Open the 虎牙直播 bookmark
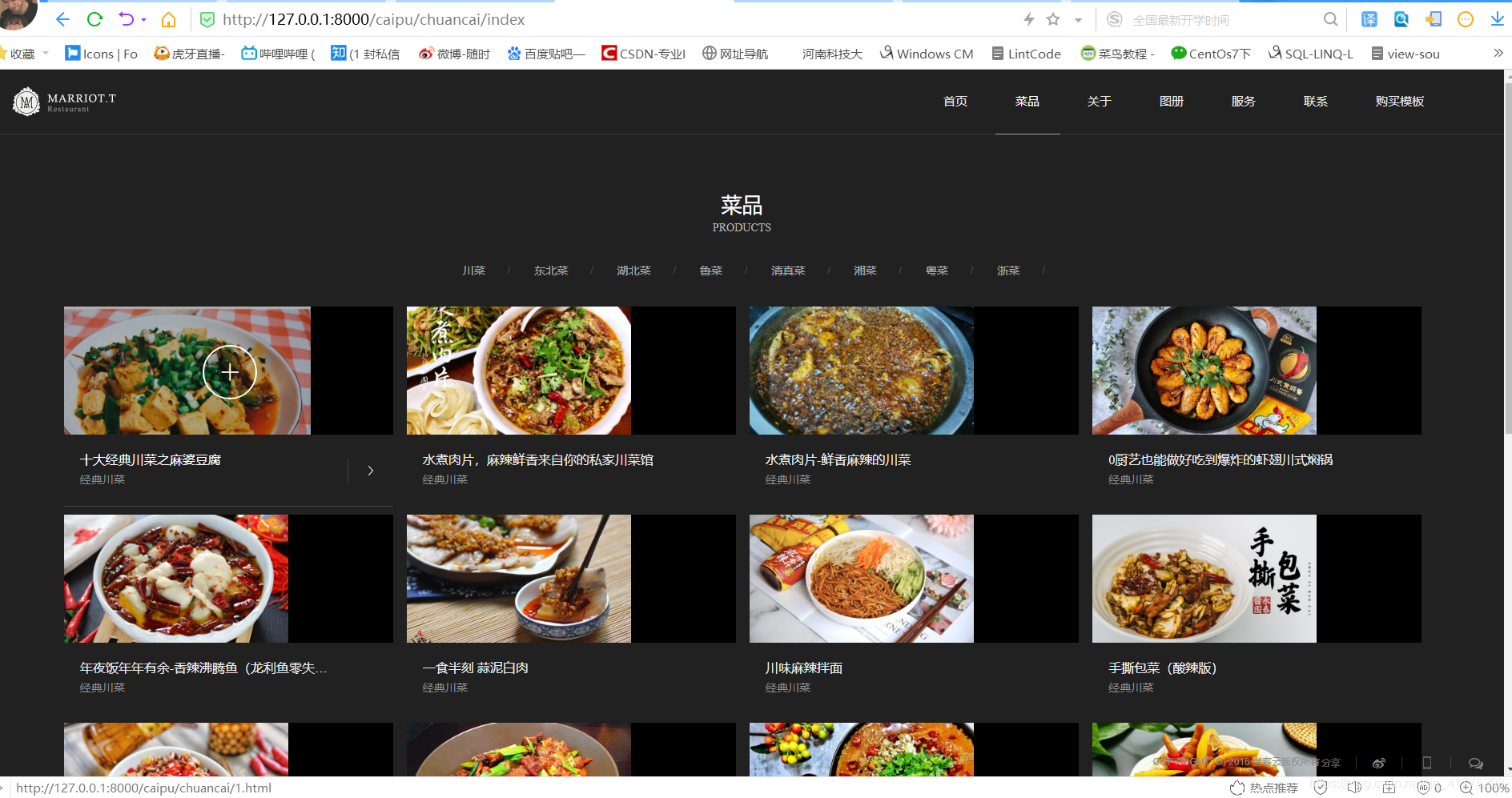This screenshot has width=1512, height=798. [190, 54]
